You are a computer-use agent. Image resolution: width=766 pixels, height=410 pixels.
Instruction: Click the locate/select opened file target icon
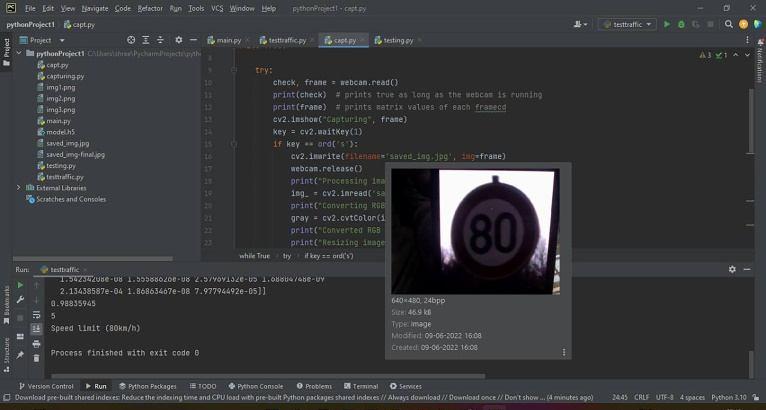(130, 40)
